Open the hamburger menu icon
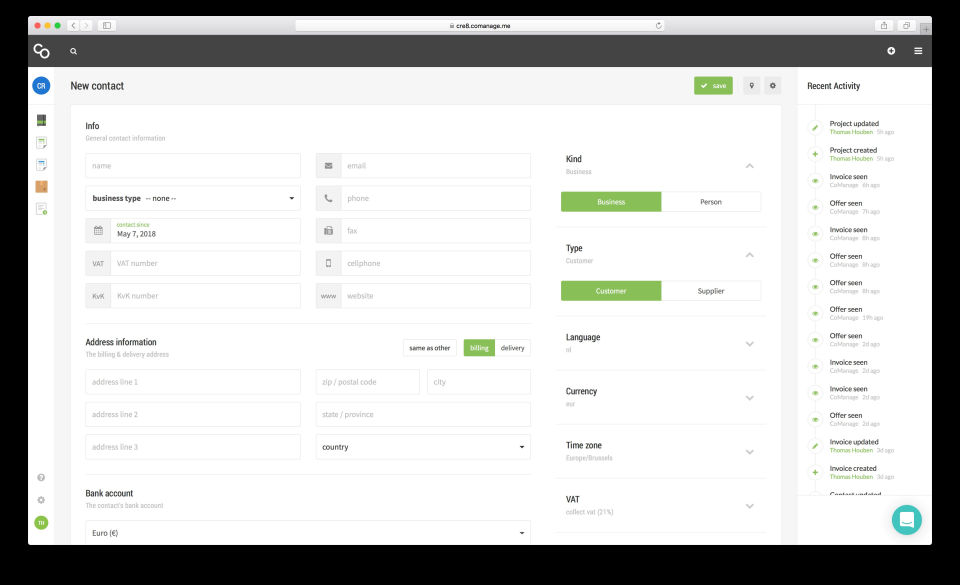 918,51
